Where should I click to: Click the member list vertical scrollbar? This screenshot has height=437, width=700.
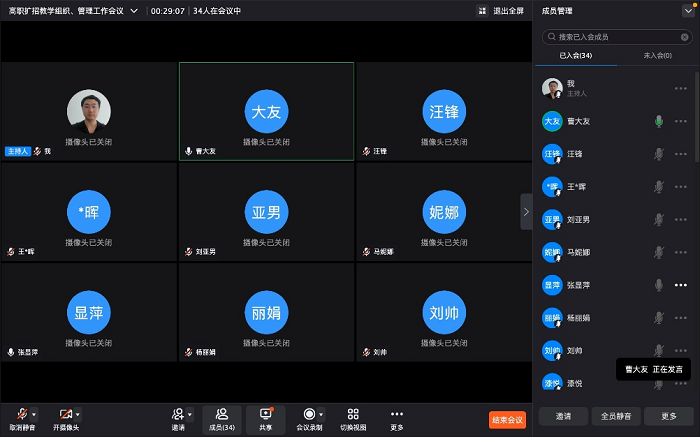(696, 120)
